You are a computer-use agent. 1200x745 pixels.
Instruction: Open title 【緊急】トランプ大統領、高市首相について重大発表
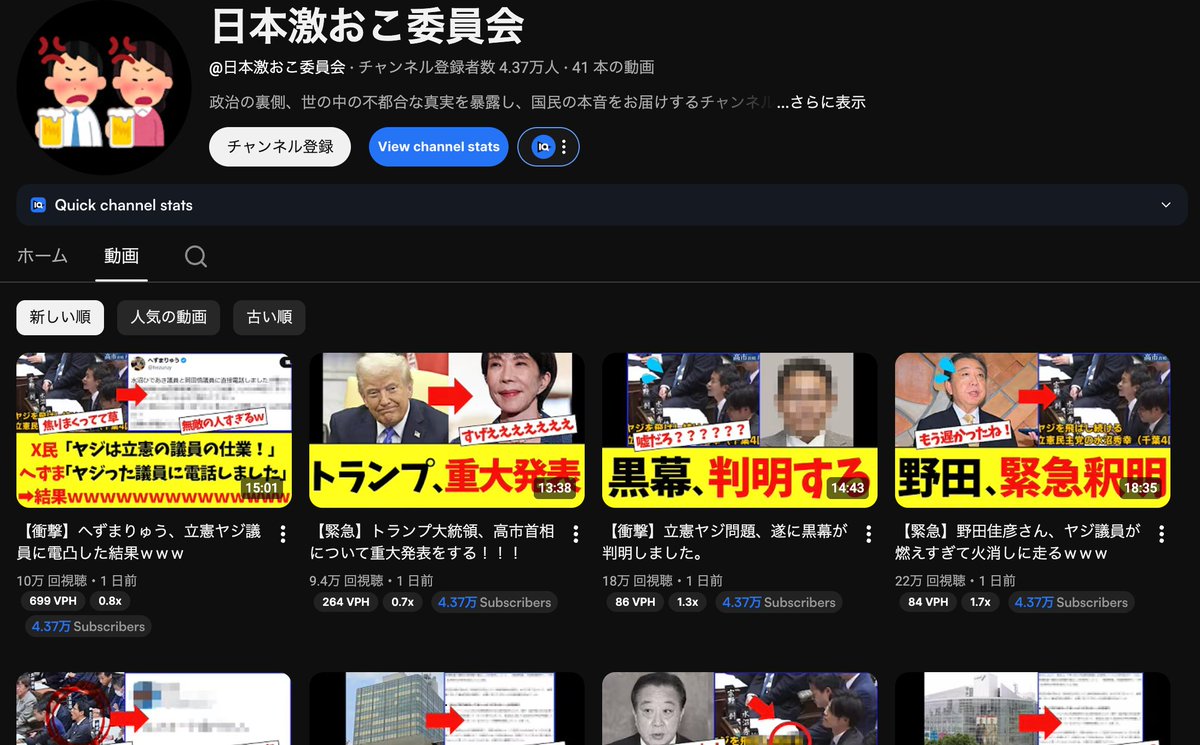pyautogui.click(x=430, y=541)
